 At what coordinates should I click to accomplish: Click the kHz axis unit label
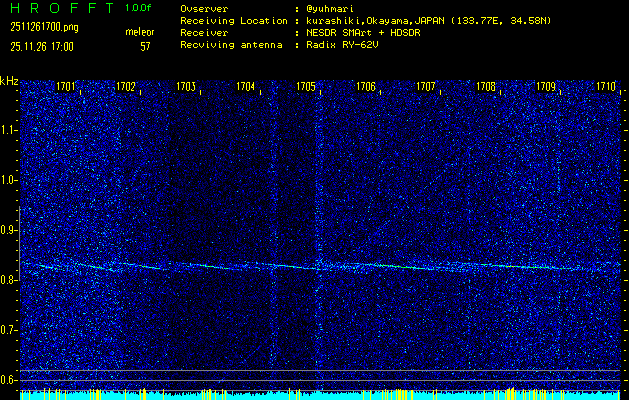[x=9, y=80]
